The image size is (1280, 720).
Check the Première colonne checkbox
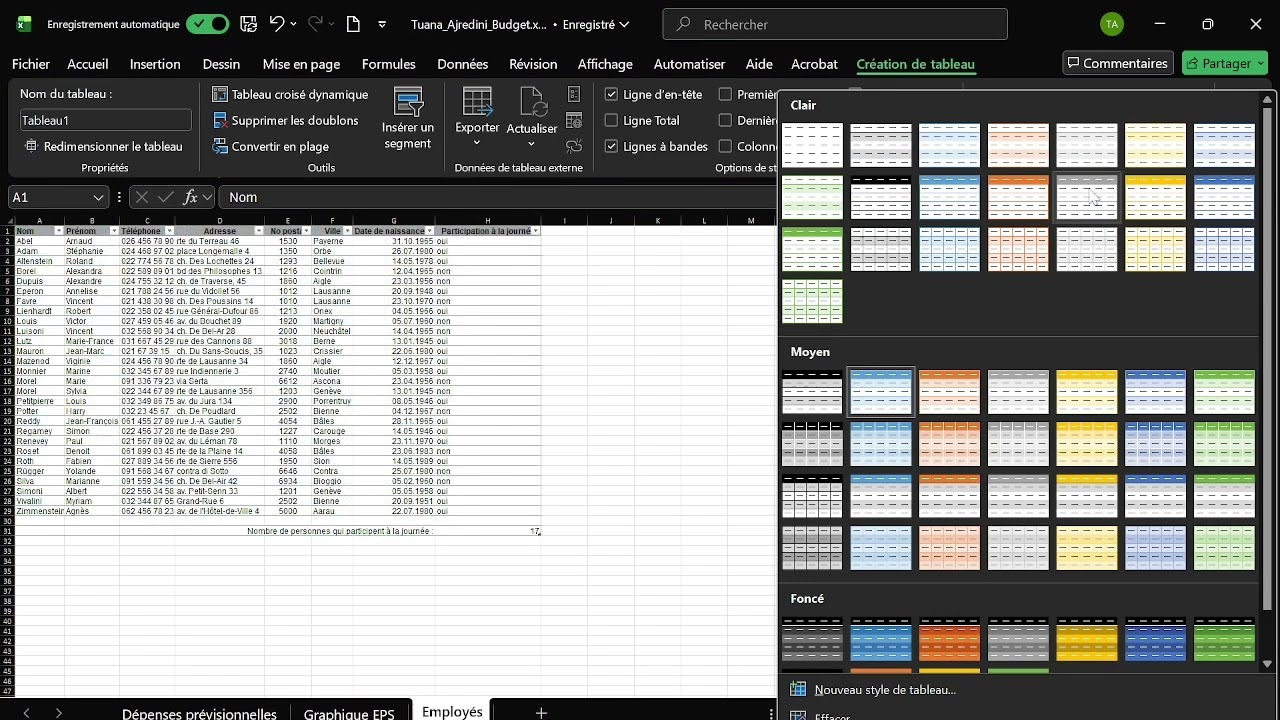pos(725,94)
